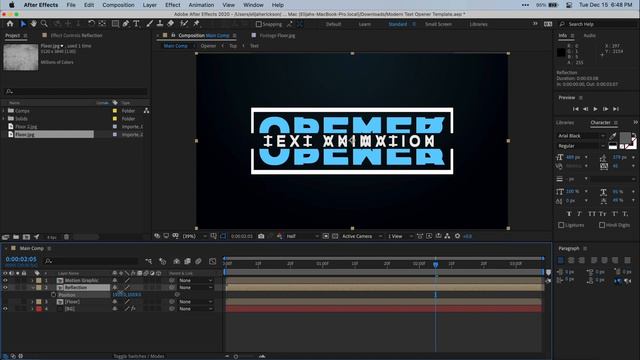640x360 pixels.
Task: Click Toggle Switches / Modes button
Action: tap(139, 356)
